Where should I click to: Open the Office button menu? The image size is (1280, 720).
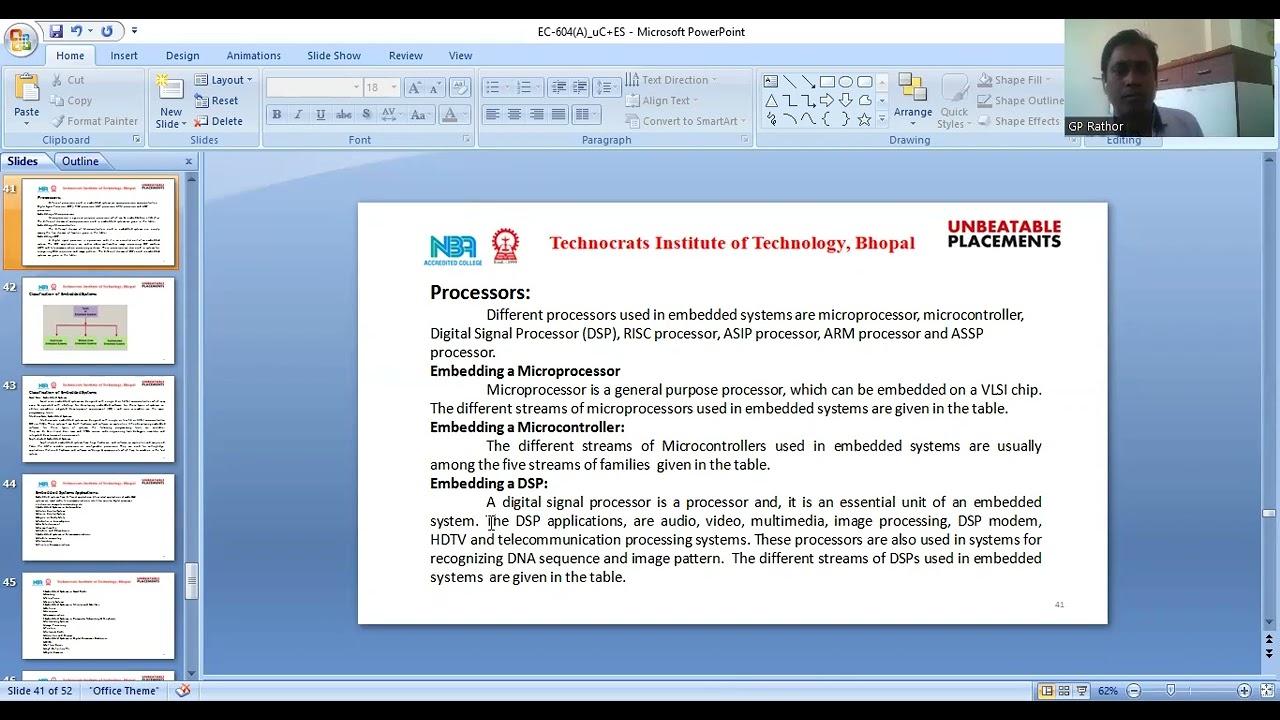click(20, 40)
